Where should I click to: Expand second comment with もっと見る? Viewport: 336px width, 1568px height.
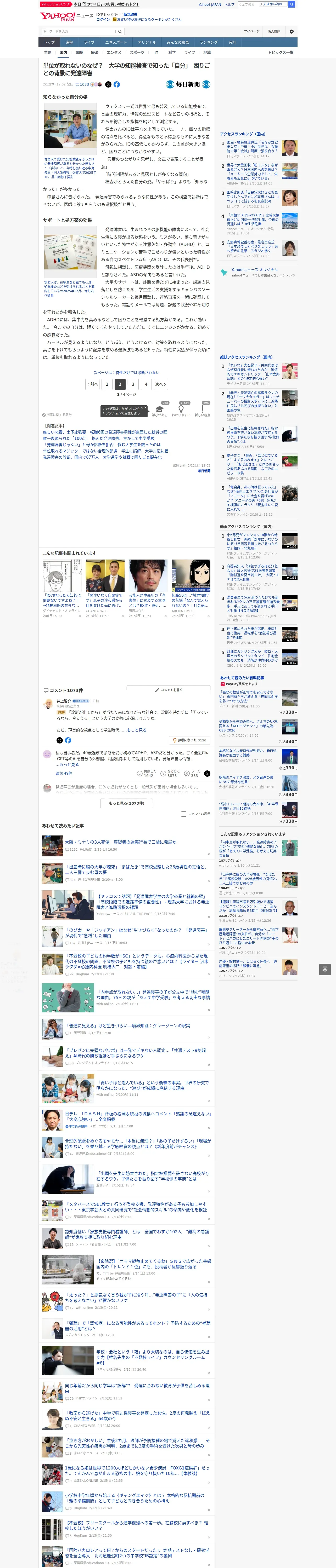[x=70, y=764]
